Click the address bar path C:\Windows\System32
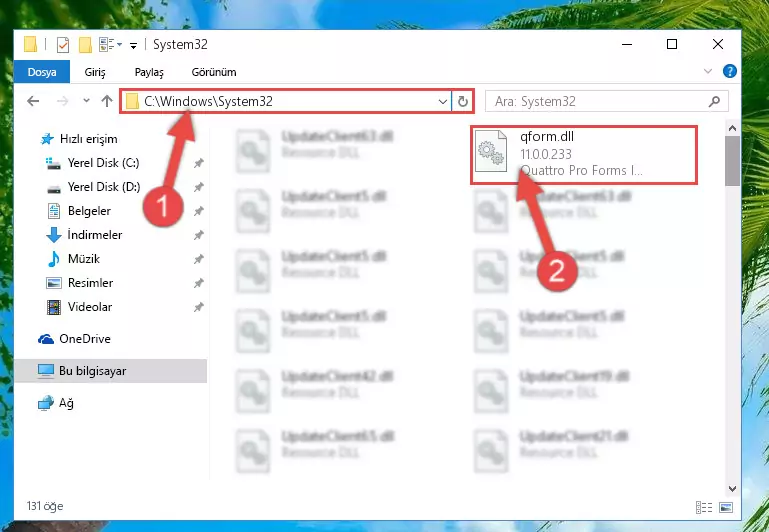 tap(208, 101)
